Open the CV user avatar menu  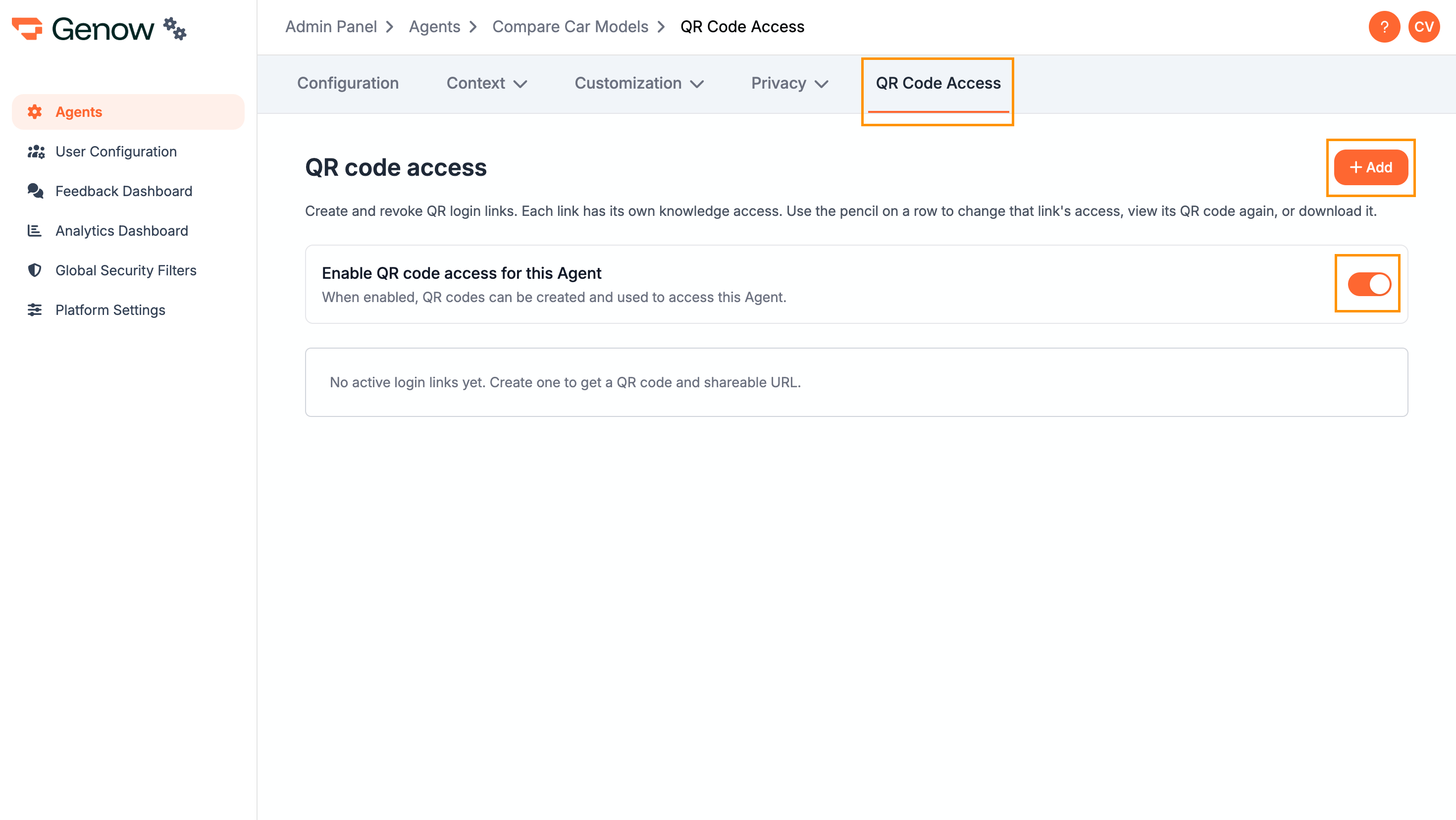[x=1424, y=27]
